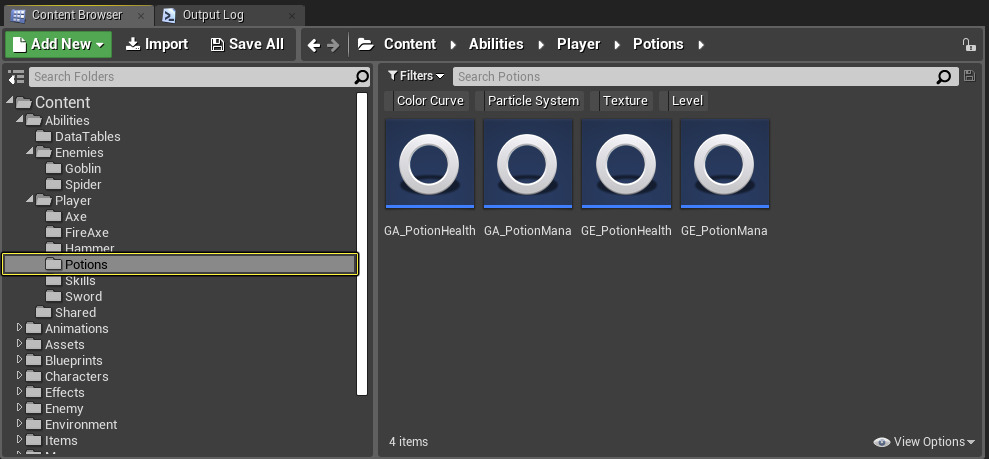Click save search icon beside search bar

969,77
